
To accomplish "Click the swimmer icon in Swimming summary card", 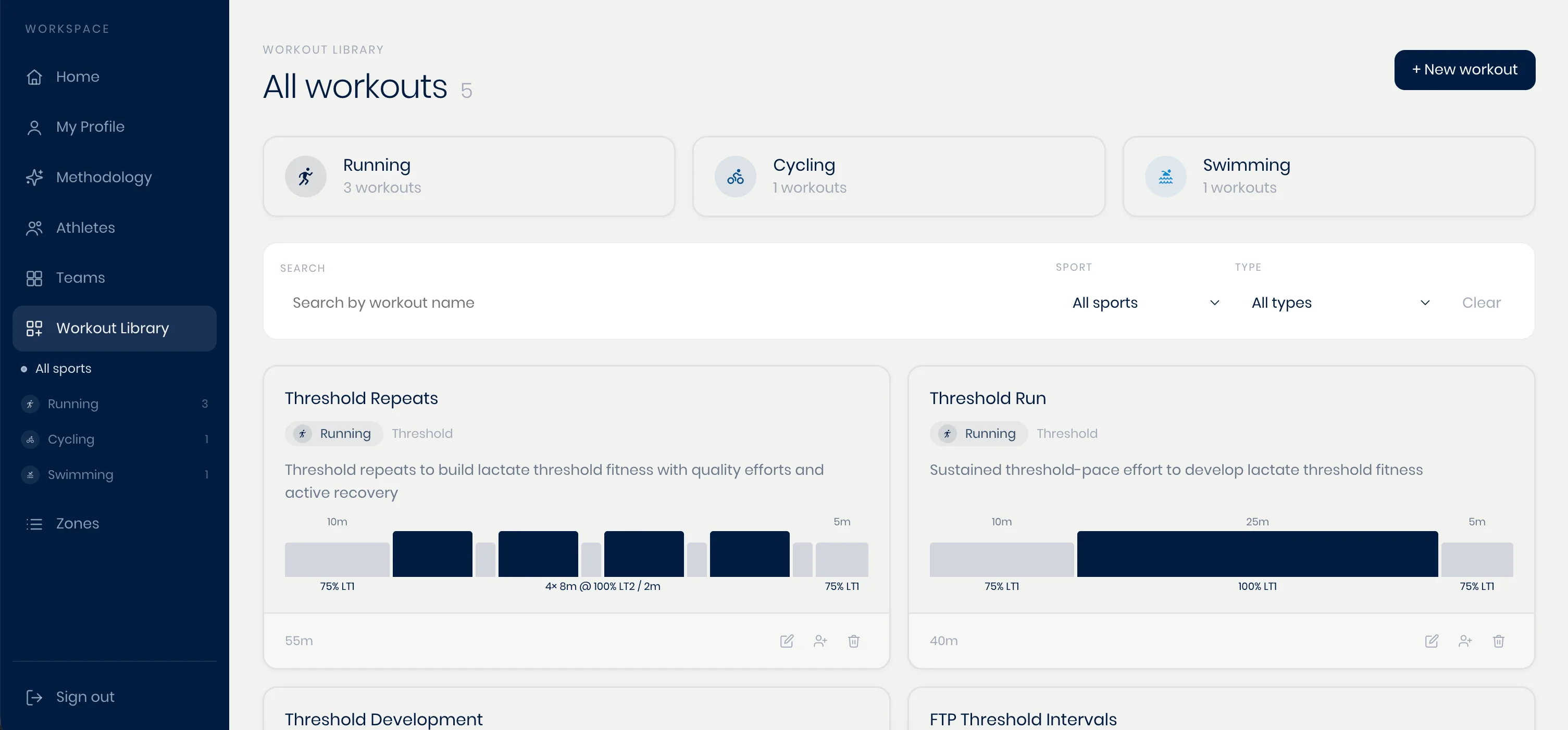I will pyautogui.click(x=1165, y=177).
